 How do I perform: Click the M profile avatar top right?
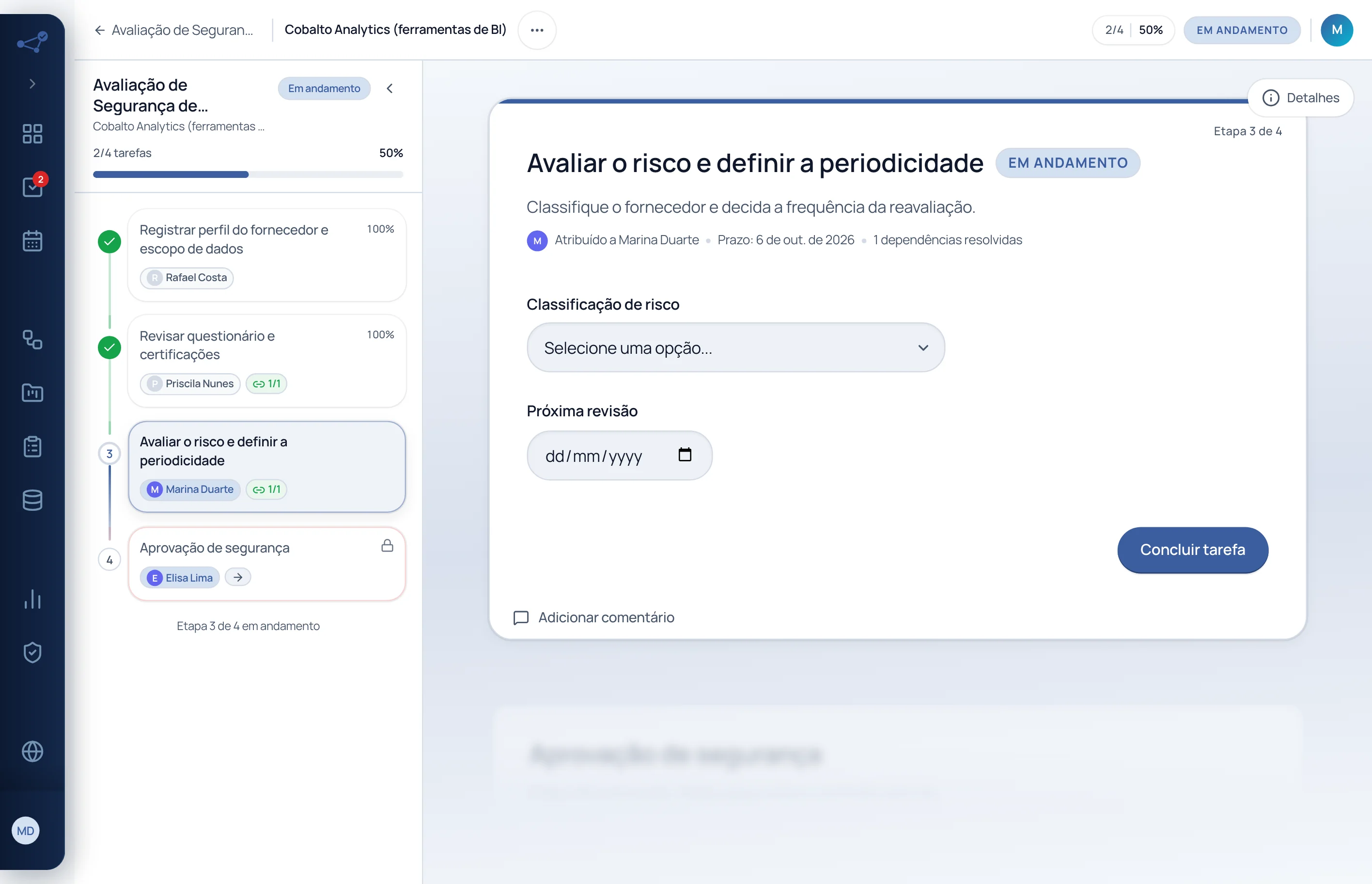[1337, 30]
